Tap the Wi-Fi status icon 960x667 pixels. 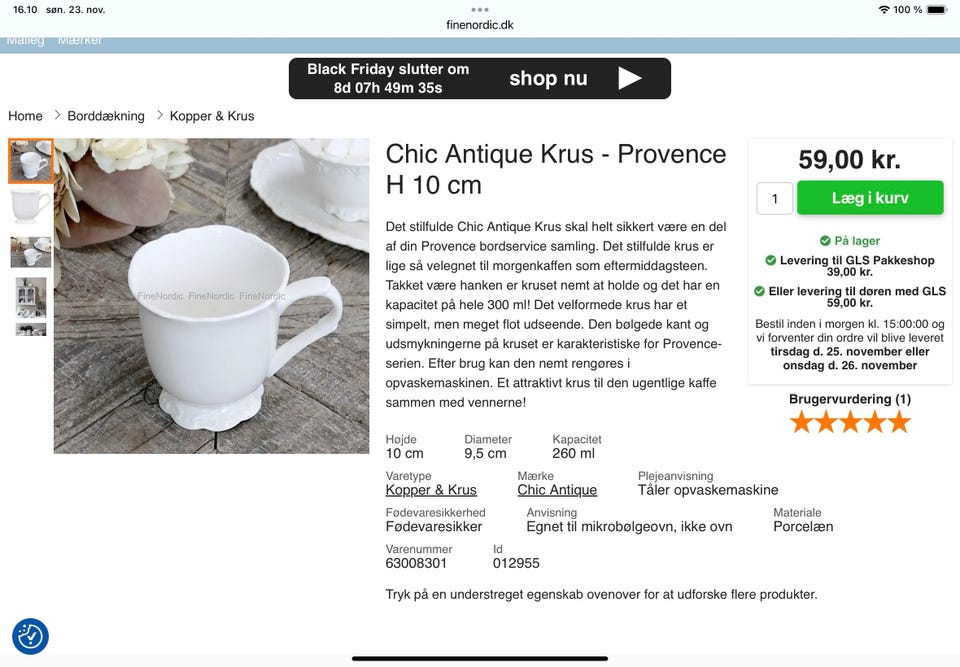[x=884, y=9]
